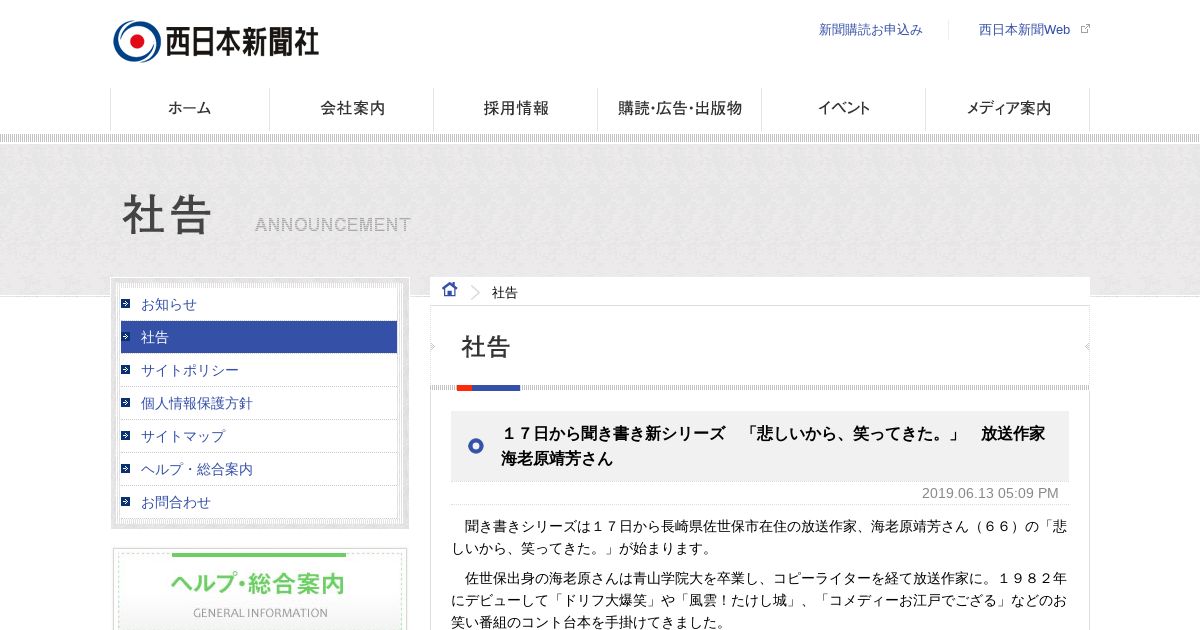Open 採用情報 navigation item

click(516, 109)
